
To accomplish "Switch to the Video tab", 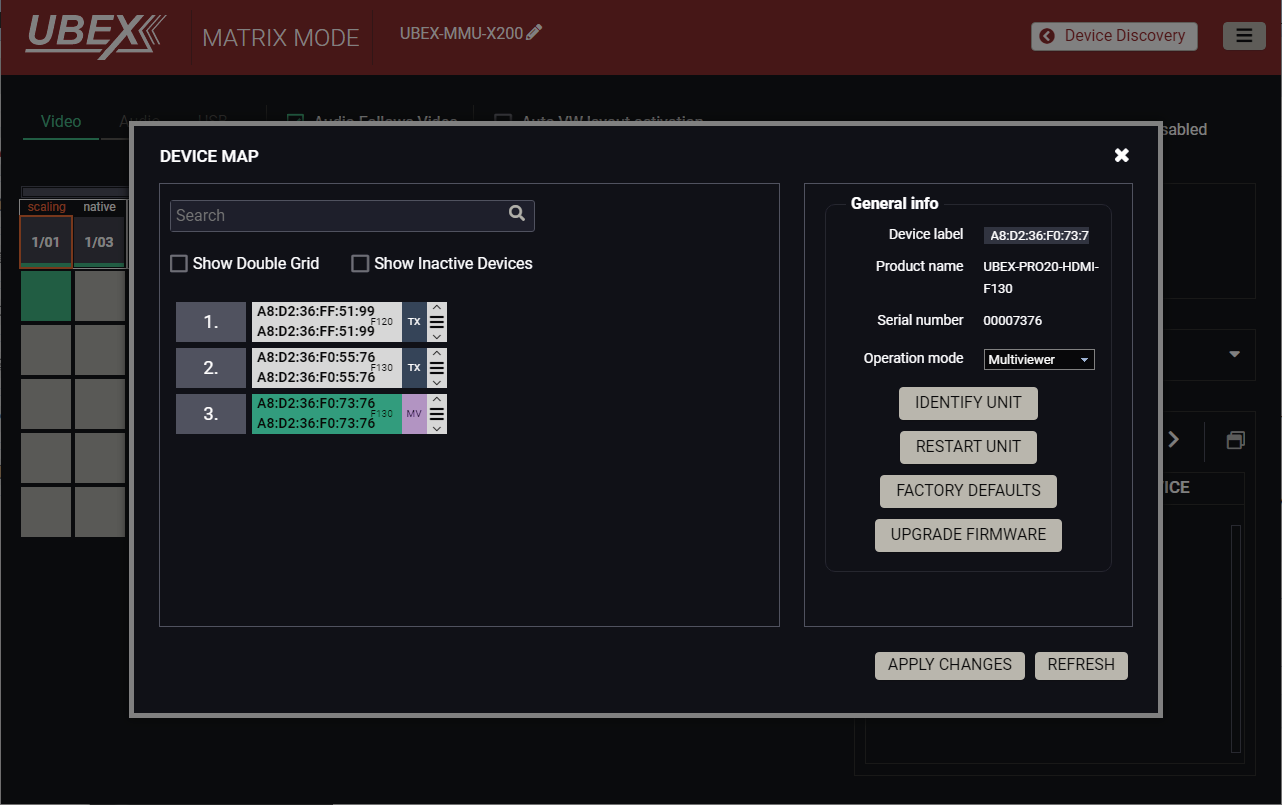I will (x=61, y=121).
